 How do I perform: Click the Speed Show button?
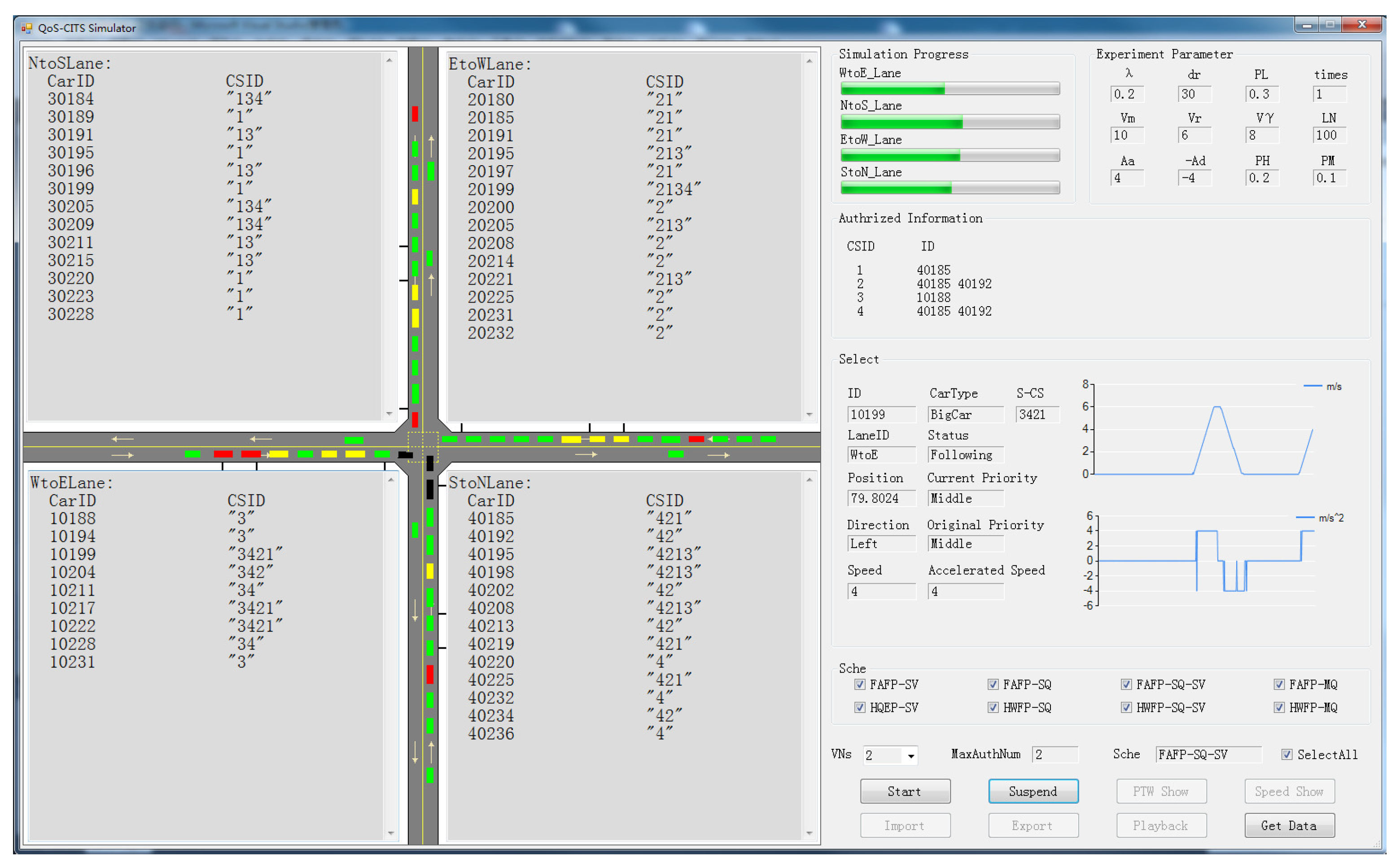click(1289, 791)
